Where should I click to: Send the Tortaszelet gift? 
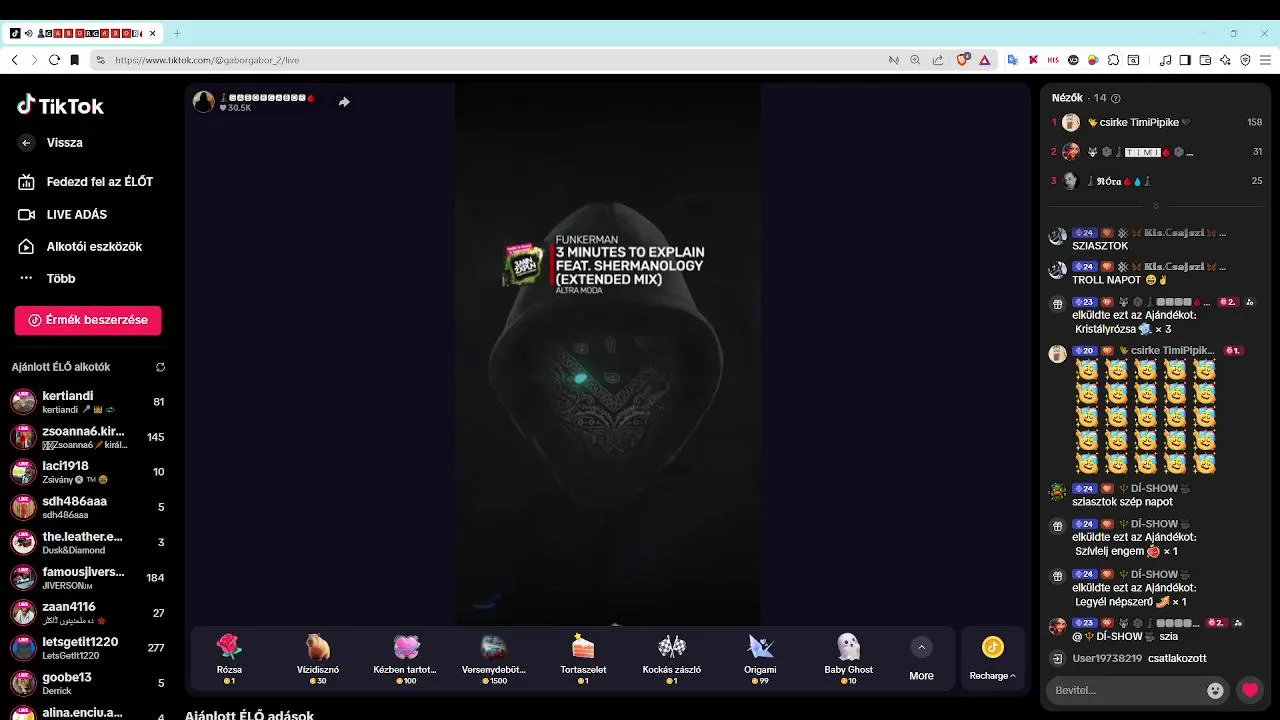click(582, 657)
